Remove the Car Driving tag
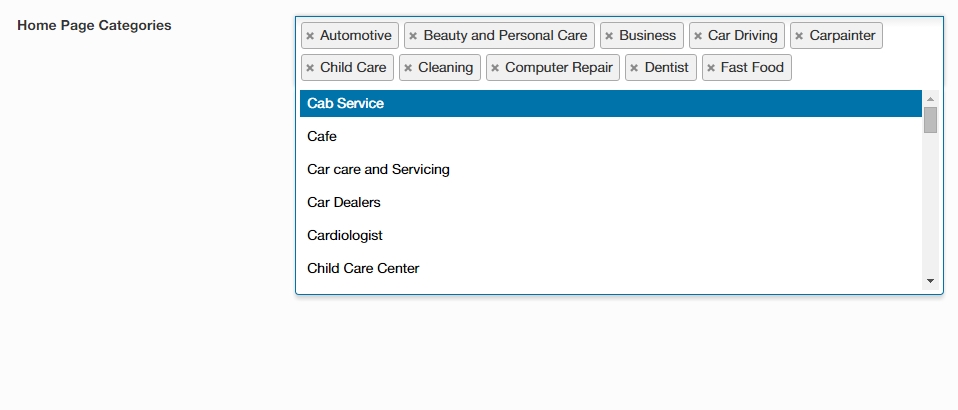958x410 pixels. (698, 36)
